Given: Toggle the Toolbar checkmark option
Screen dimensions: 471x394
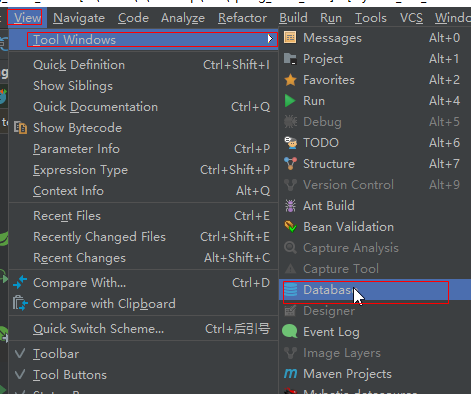Looking at the screenshot, I should tap(143, 354).
